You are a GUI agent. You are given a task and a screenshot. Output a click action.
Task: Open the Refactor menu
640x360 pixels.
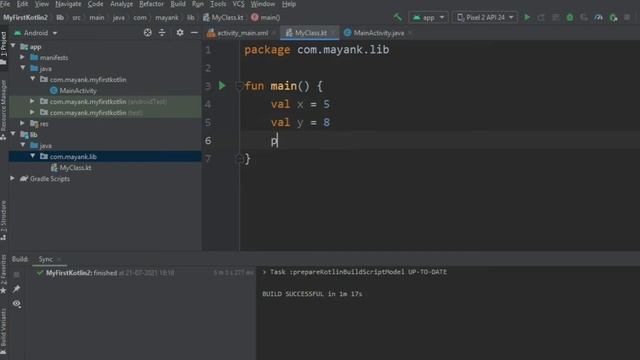click(151, 4)
